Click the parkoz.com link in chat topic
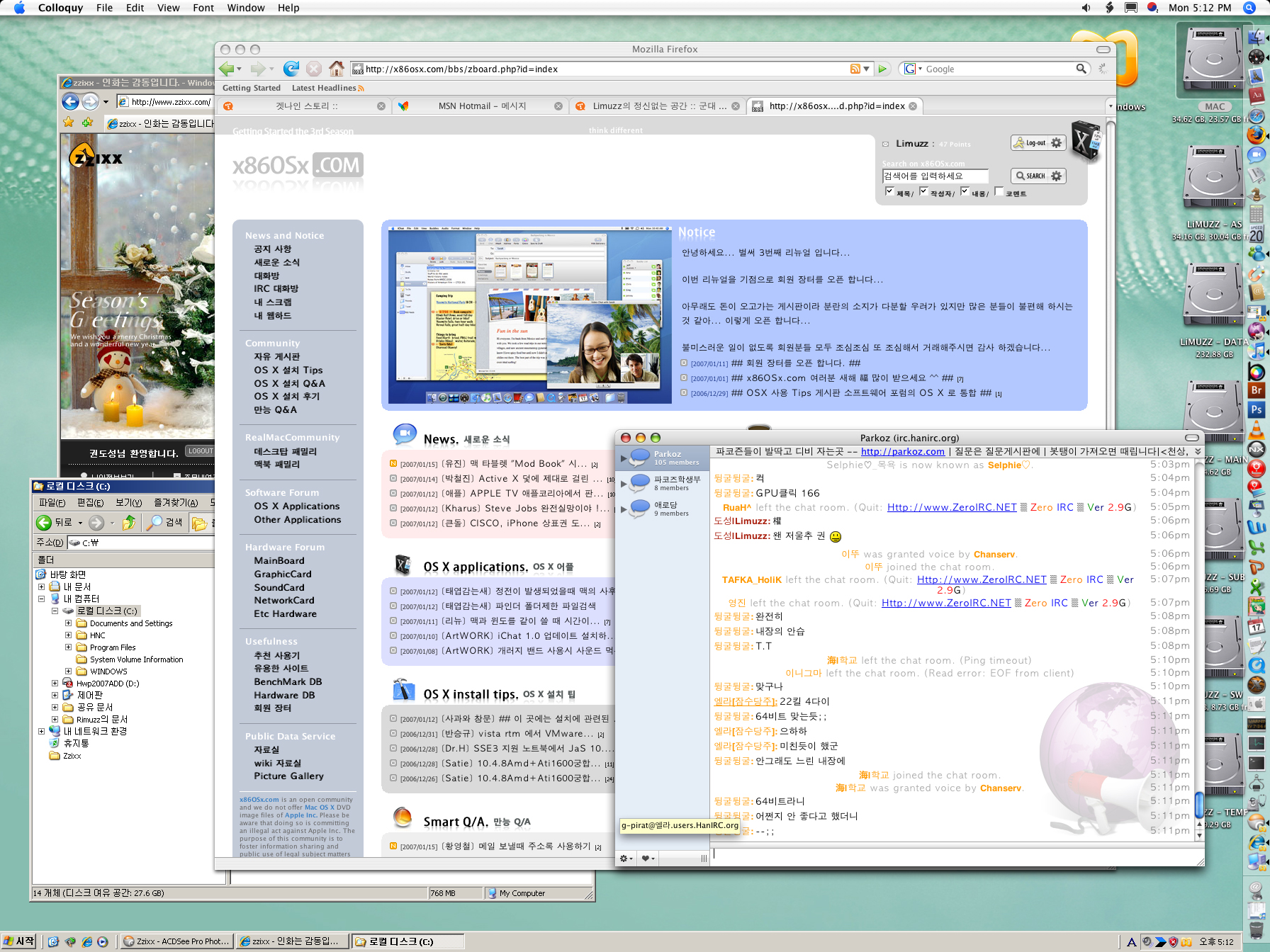 coord(902,451)
